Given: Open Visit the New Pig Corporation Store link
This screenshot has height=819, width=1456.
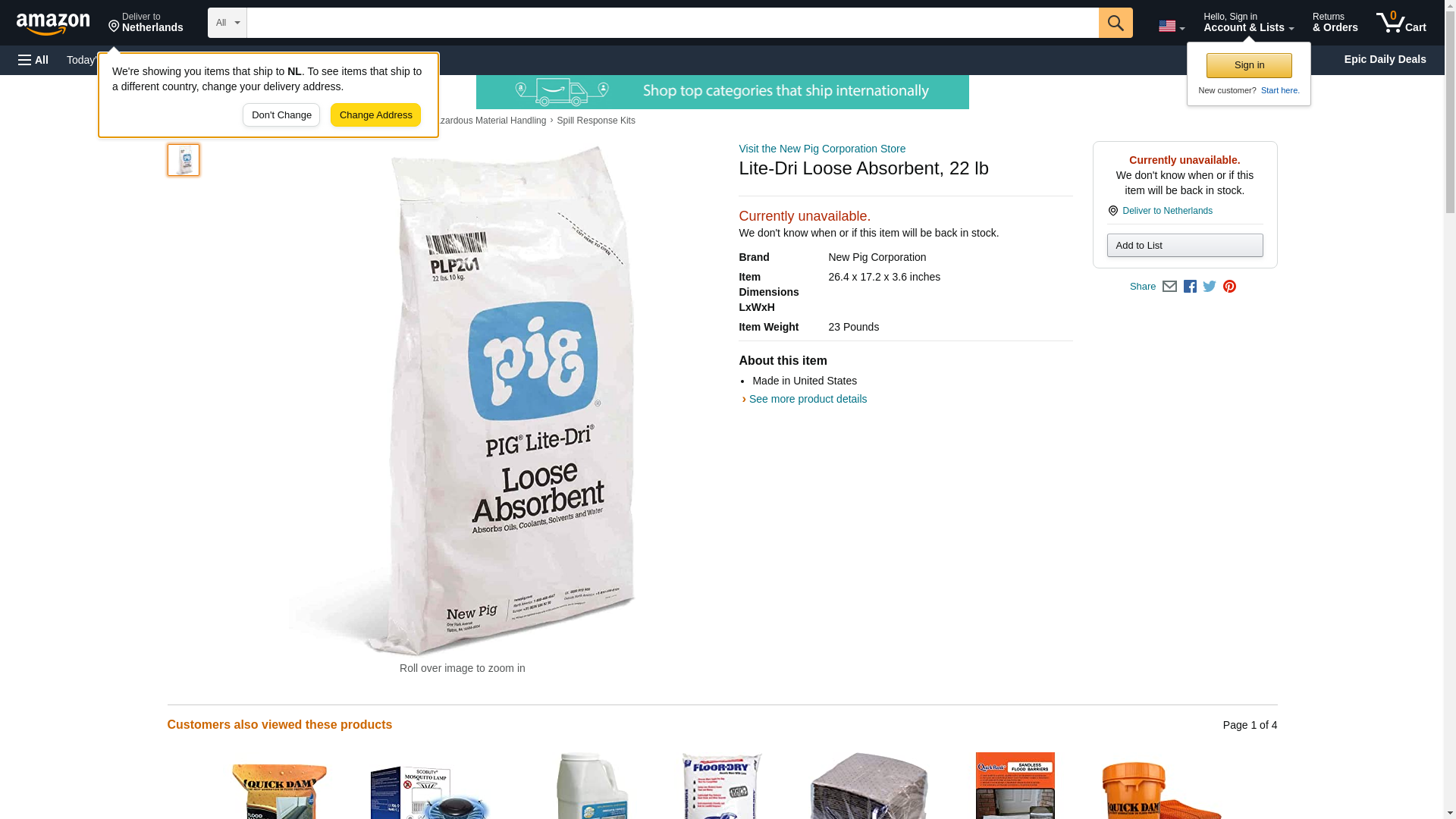Looking at the screenshot, I should pos(822,149).
